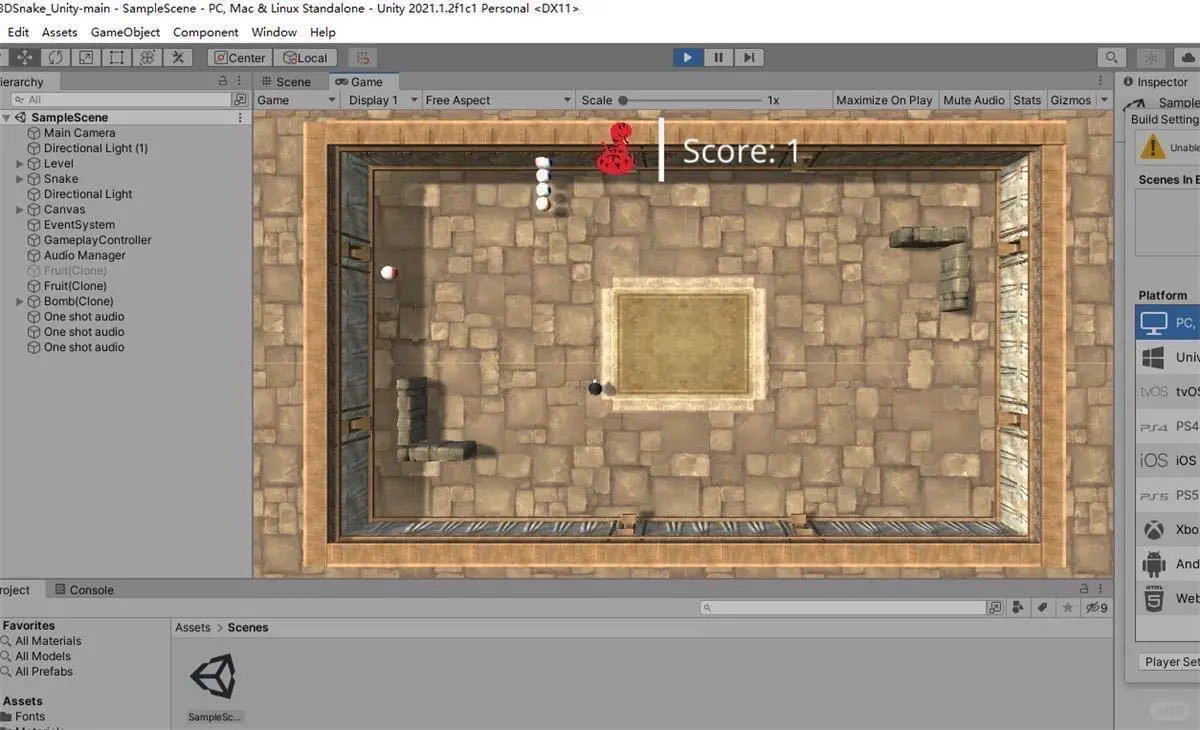The image size is (1200, 730).
Task: Expand the Snake object in Hierarchy
Action: coord(18,178)
